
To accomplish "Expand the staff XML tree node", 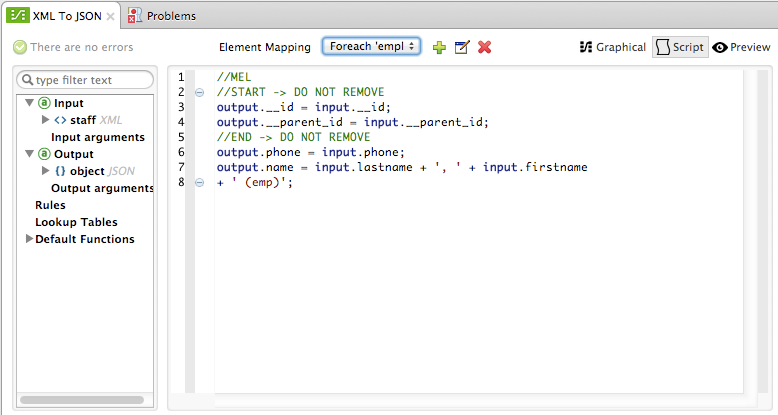I will click(45, 120).
